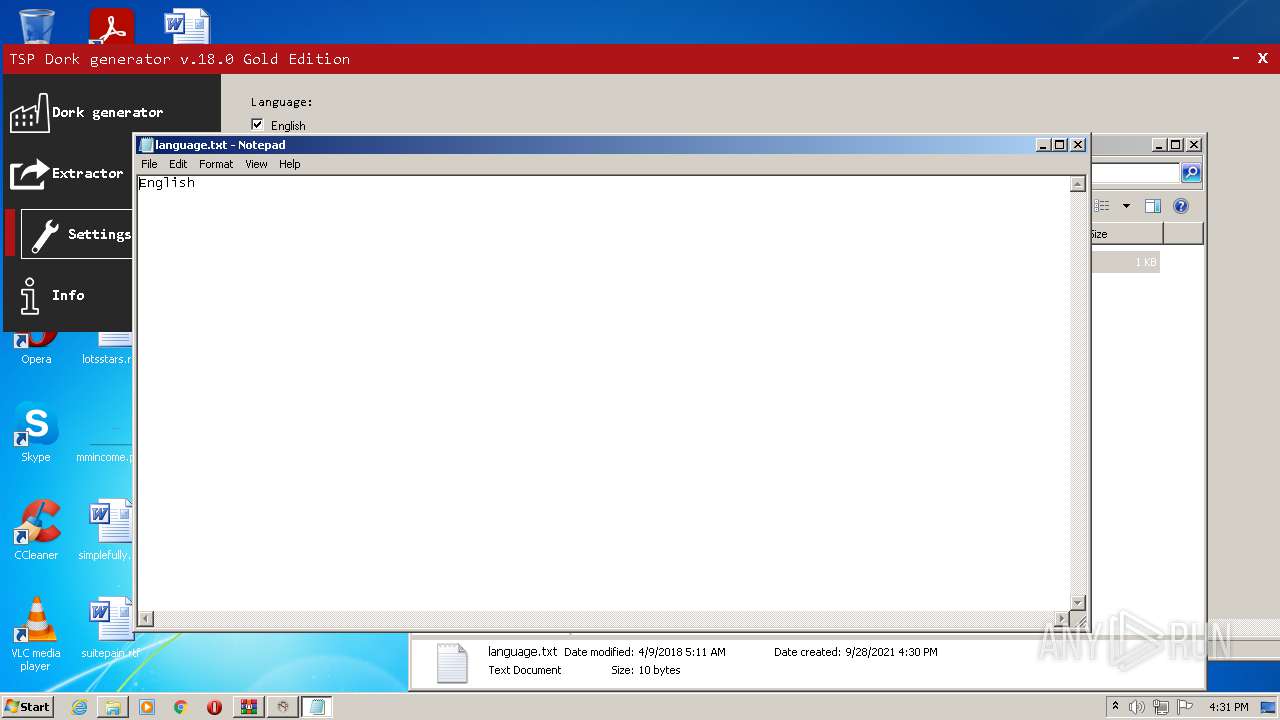Viewport: 1280px width, 720px height.
Task: Open the File menu in Notepad
Action: coord(148,164)
